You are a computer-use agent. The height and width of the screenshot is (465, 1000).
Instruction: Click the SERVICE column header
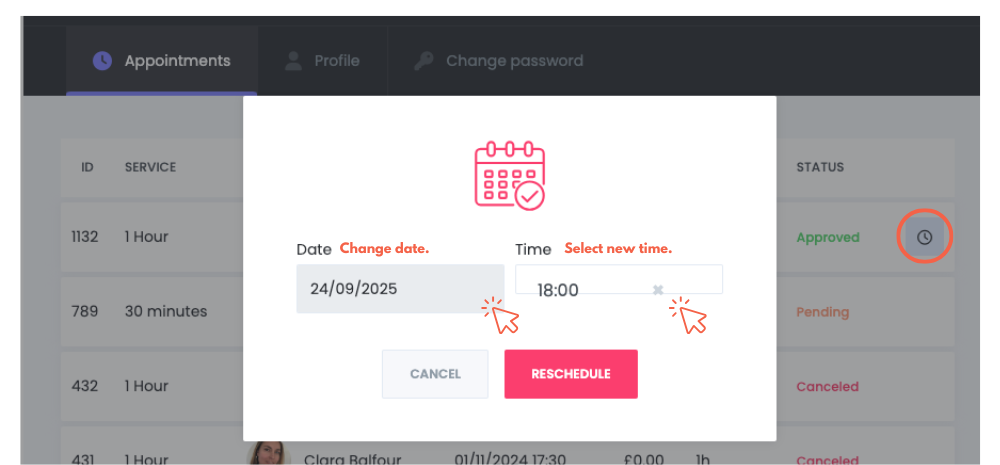(151, 167)
